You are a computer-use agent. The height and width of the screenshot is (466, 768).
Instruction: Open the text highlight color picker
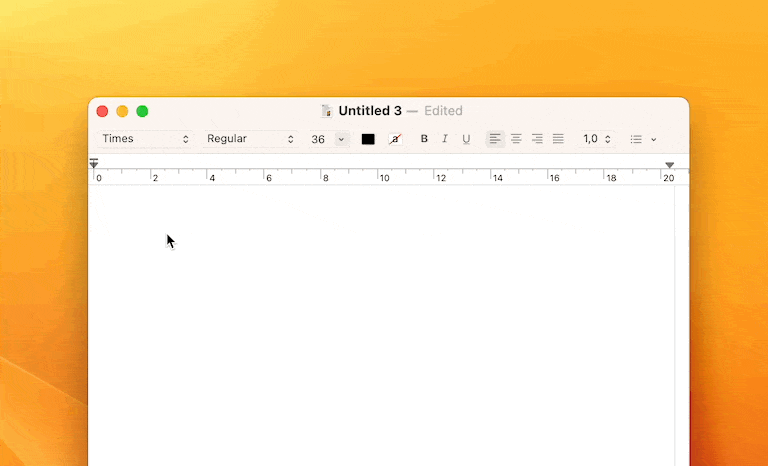(395, 139)
